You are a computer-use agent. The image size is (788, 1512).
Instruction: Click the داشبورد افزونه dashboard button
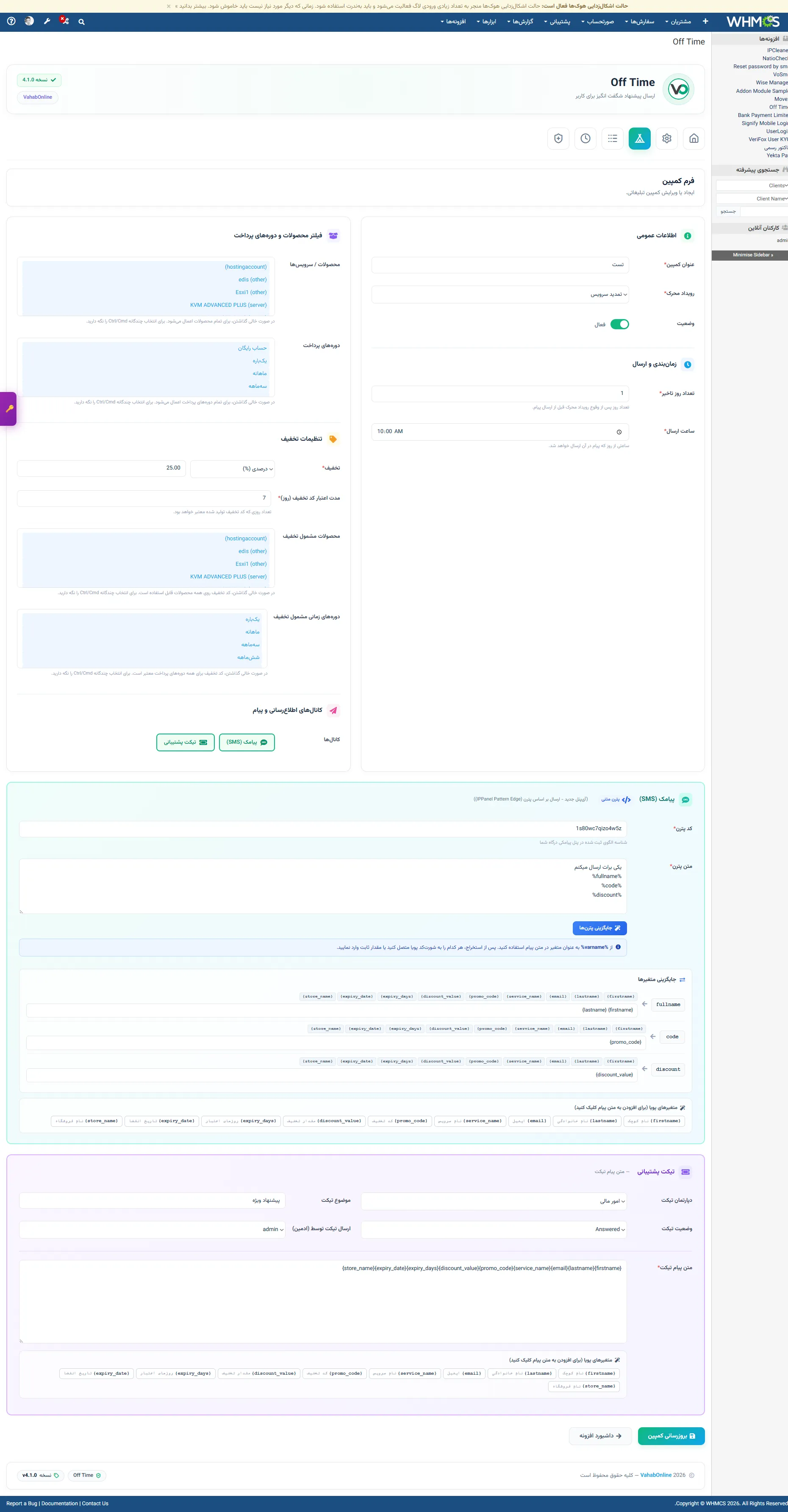click(600, 1436)
